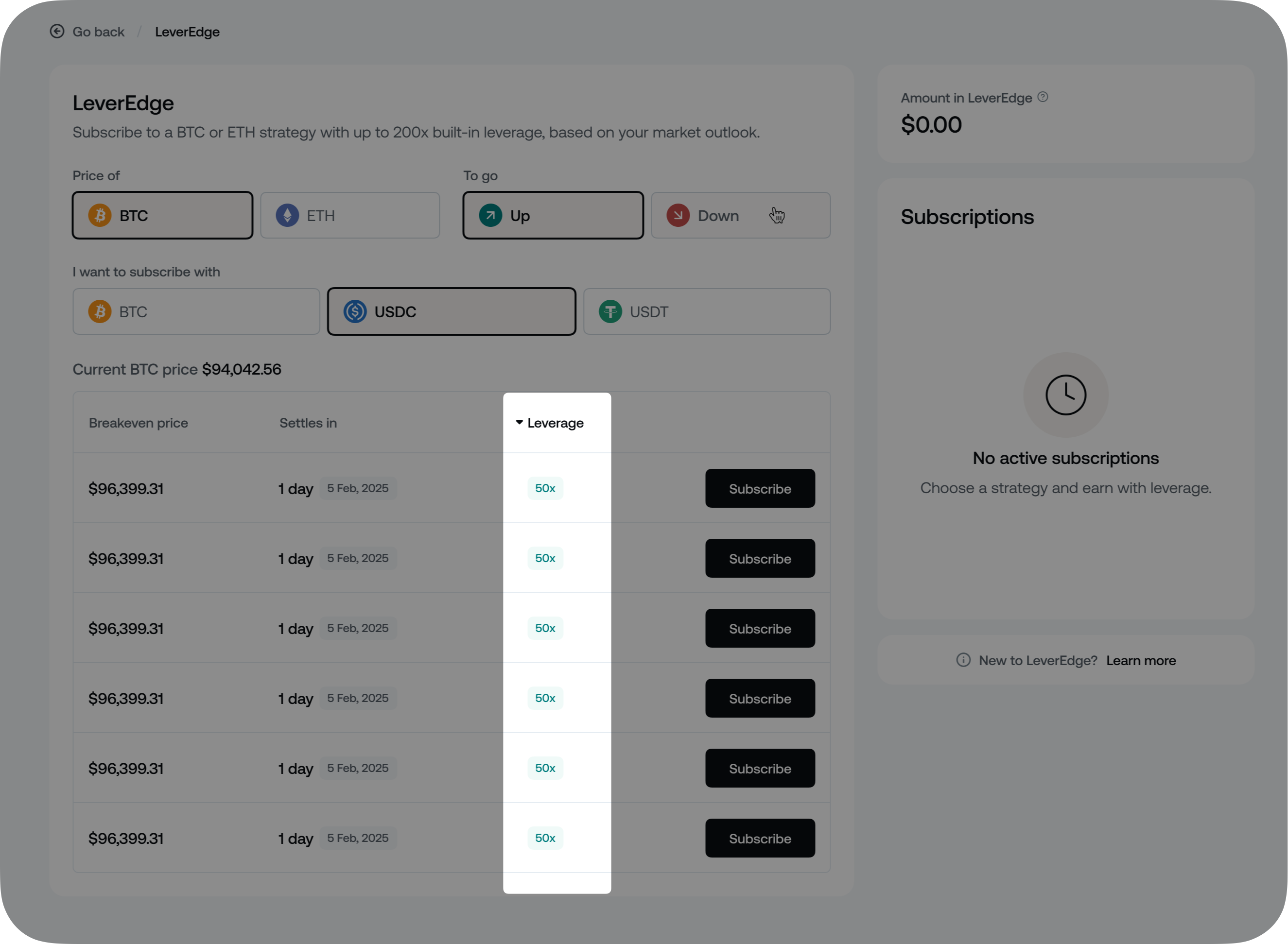The width and height of the screenshot is (1288, 944).
Task: Click 5 Feb, 2025 date in first row
Action: click(357, 488)
